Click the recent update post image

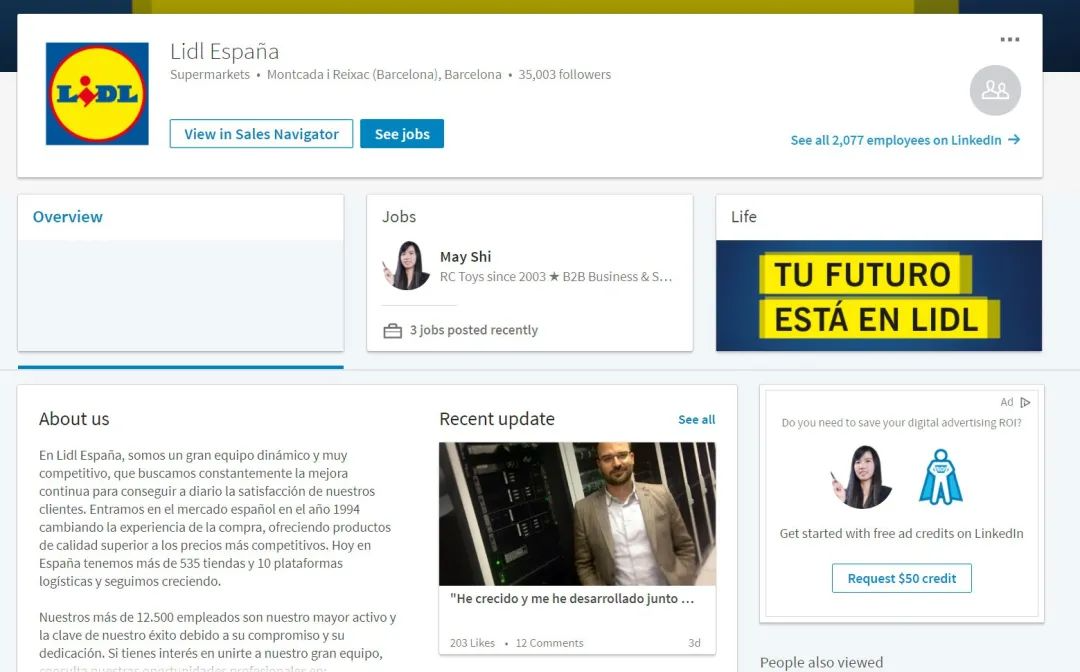(577, 513)
